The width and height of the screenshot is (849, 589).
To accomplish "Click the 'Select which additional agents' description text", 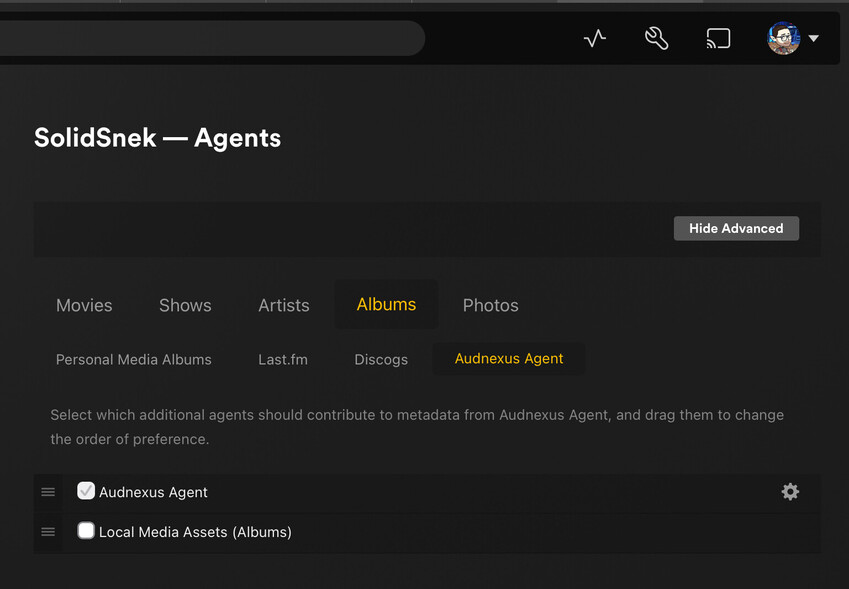I will tap(417, 427).
